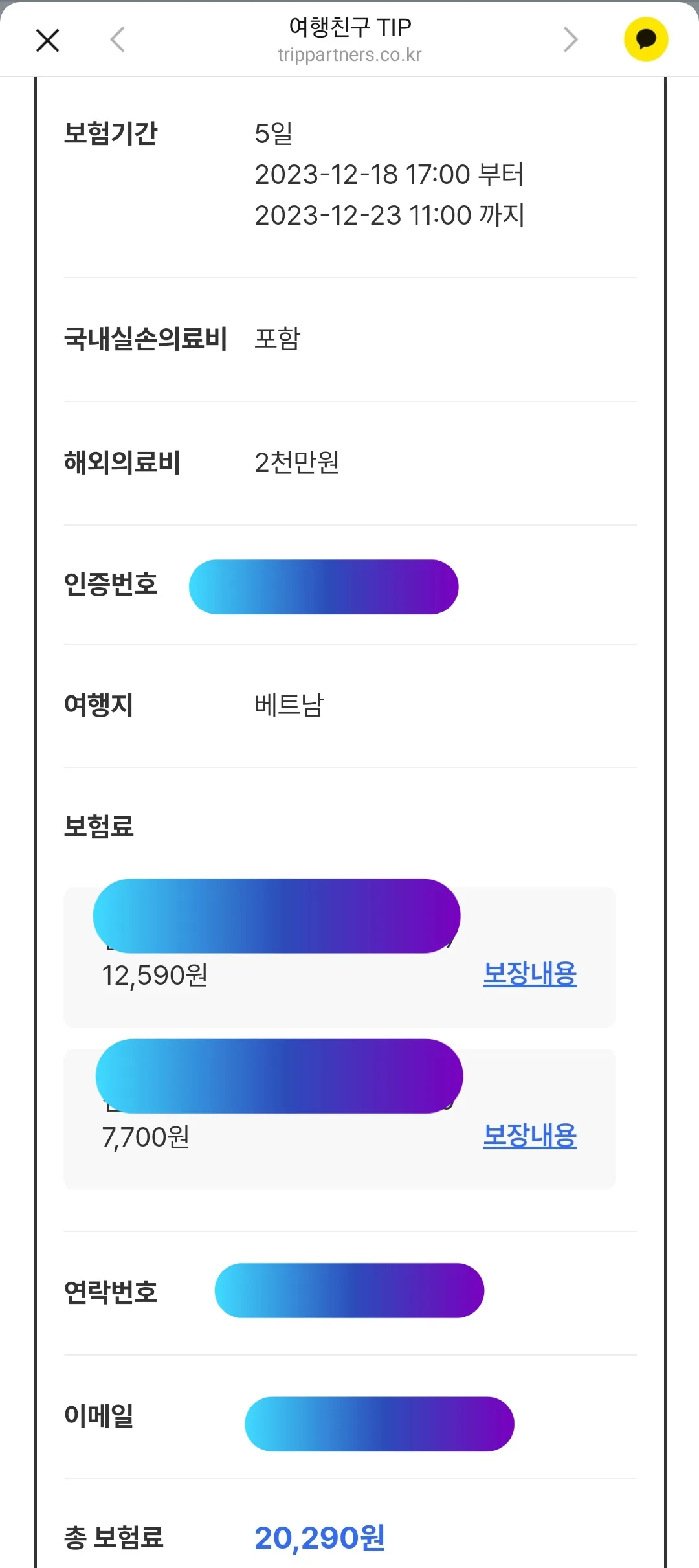
Task: Tap the 여행지 베트남 value
Action: pos(289,705)
